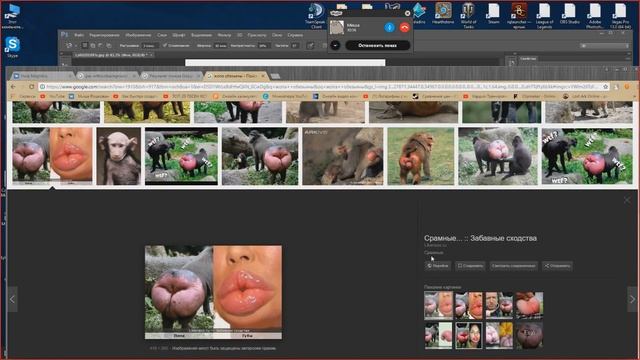This screenshot has width=640, height=360.
Task: Reload the page in Chrome
Action: click(31, 87)
